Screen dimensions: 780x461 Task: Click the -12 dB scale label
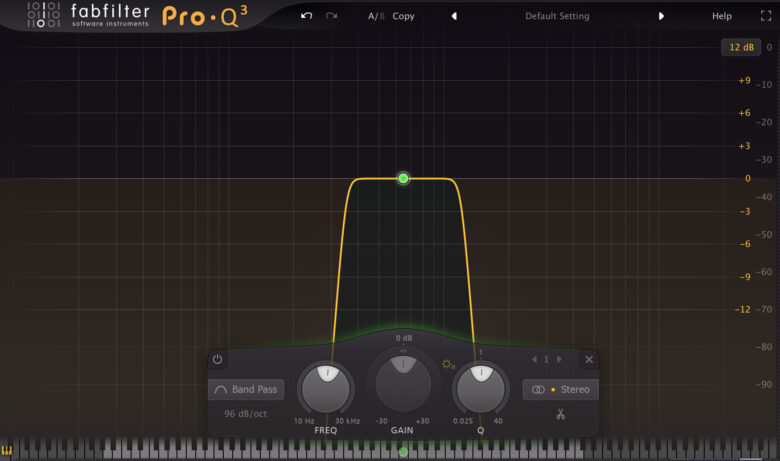pyautogui.click(x=742, y=309)
